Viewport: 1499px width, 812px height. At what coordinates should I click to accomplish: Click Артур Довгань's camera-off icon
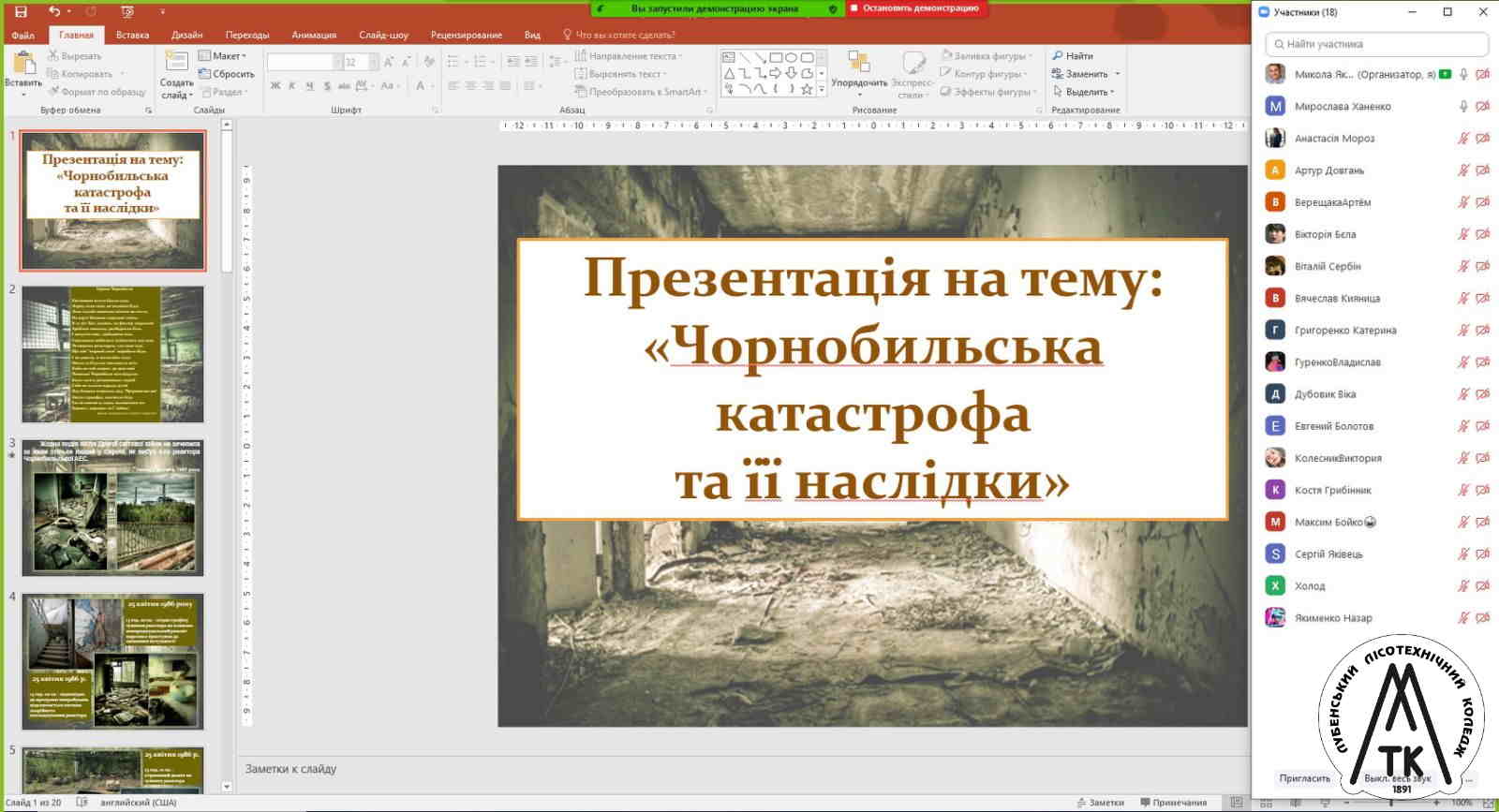click(x=1482, y=170)
